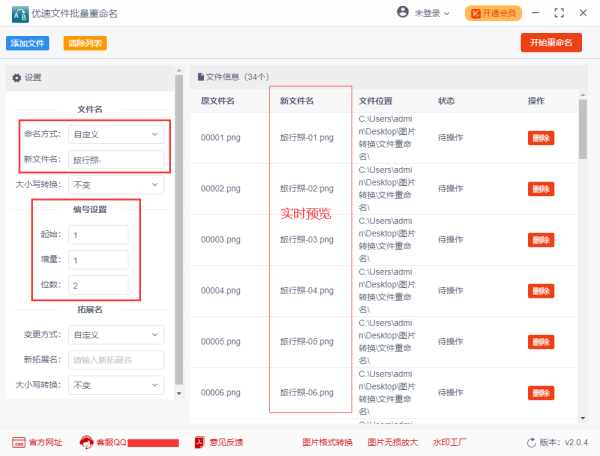Click the file info document icon
600x456 pixels.
(x=200, y=76)
